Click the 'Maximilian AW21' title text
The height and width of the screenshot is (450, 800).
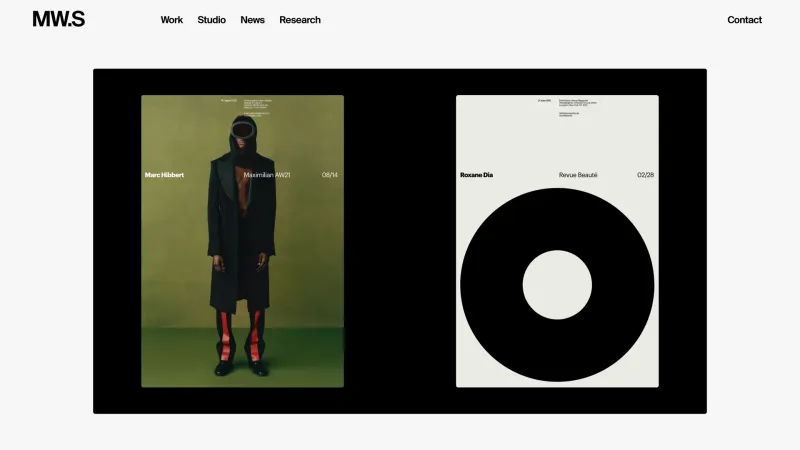267,175
